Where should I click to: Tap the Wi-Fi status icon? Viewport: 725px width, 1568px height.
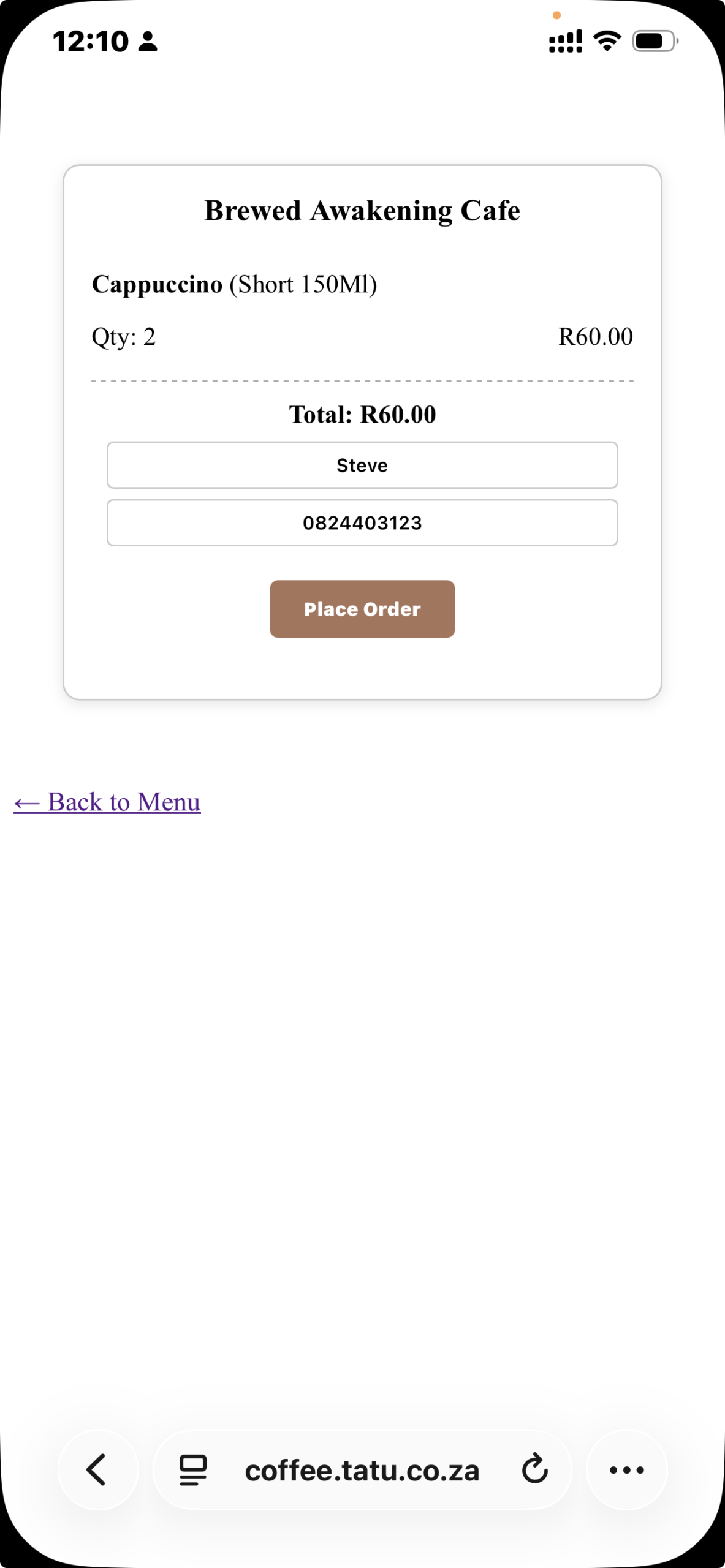(x=607, y=41)
